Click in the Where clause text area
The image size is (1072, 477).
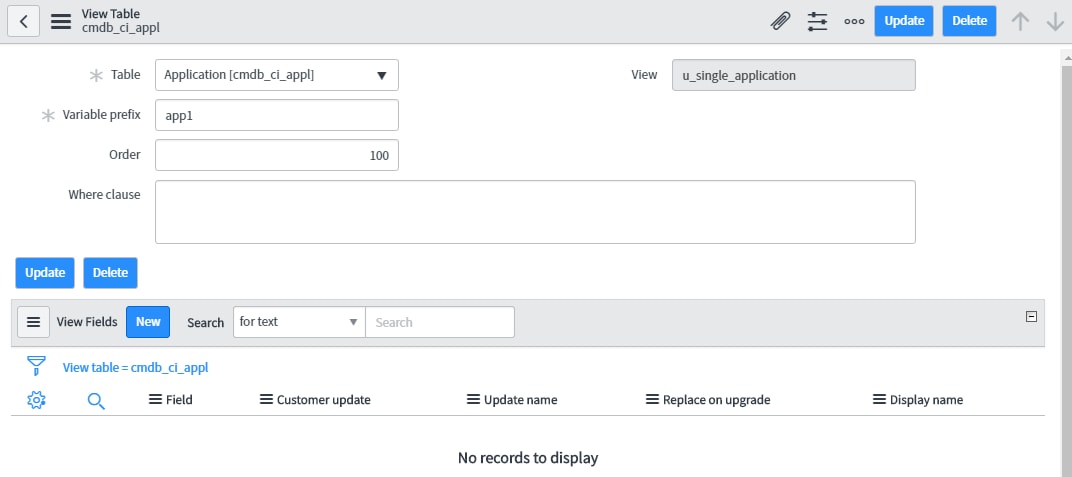tap(535, 212)
